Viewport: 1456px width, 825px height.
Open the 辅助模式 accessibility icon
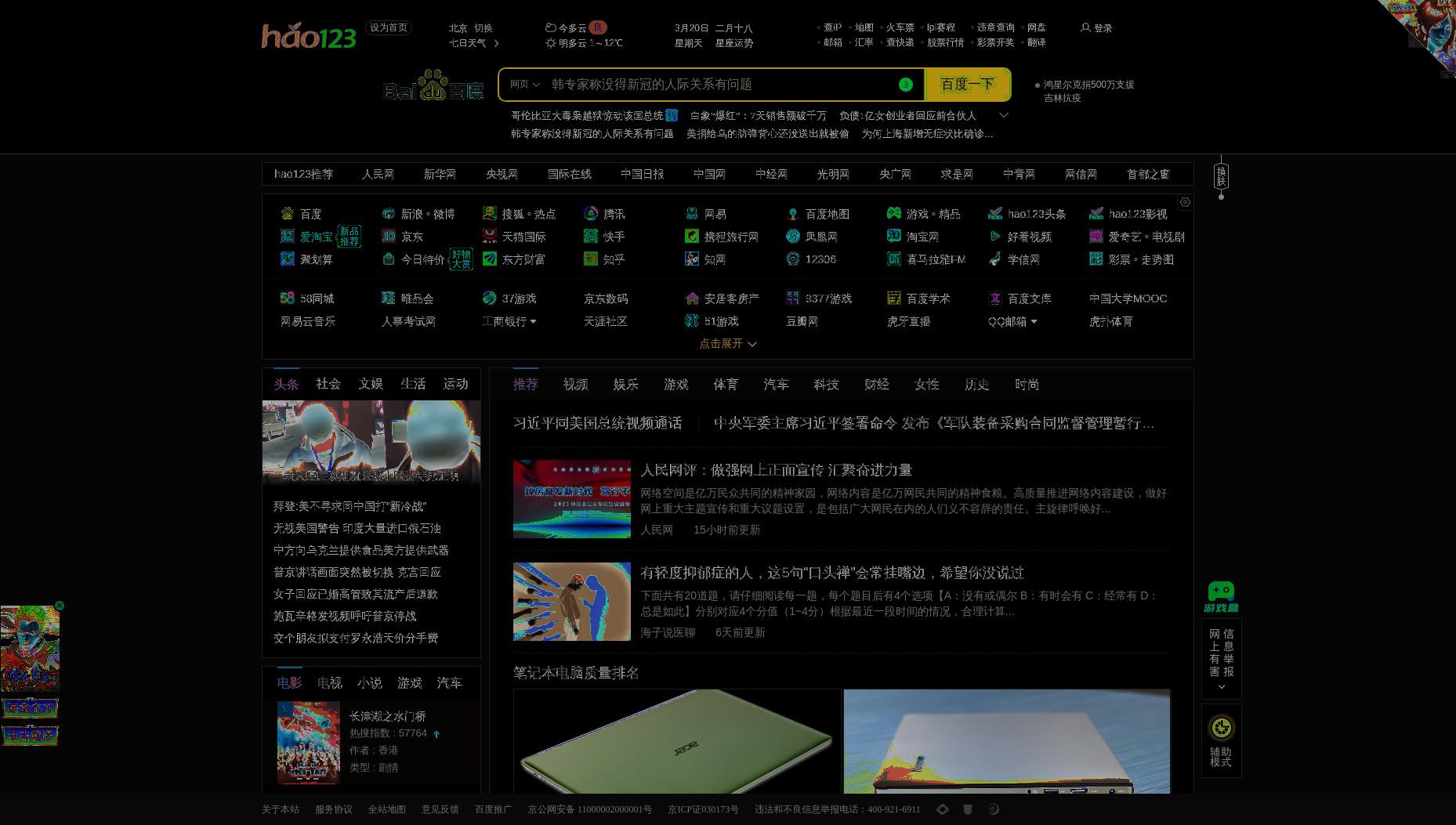tap(1221, 728)
